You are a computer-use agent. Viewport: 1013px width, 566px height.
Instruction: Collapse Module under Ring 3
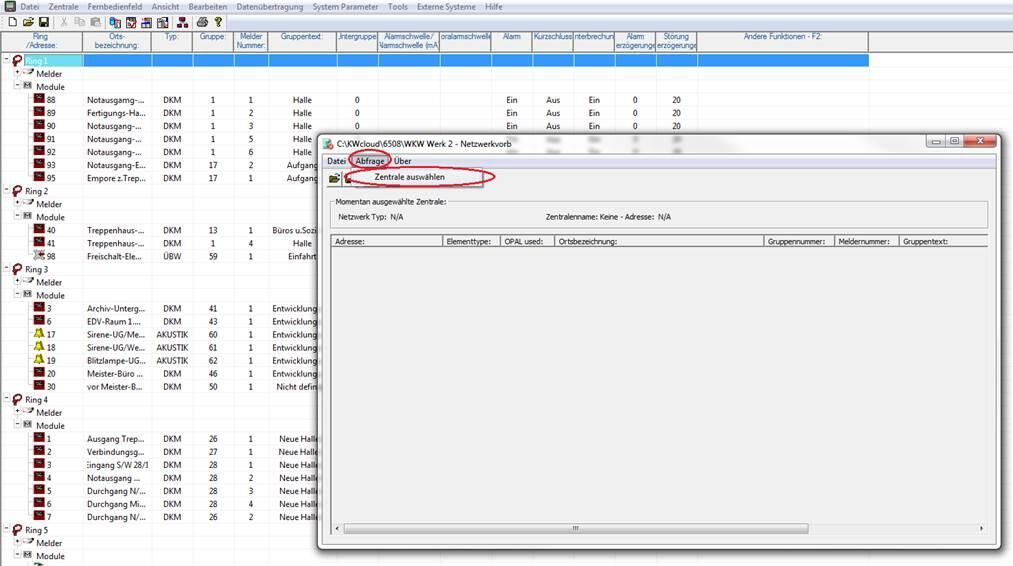[x=18, y=295]
